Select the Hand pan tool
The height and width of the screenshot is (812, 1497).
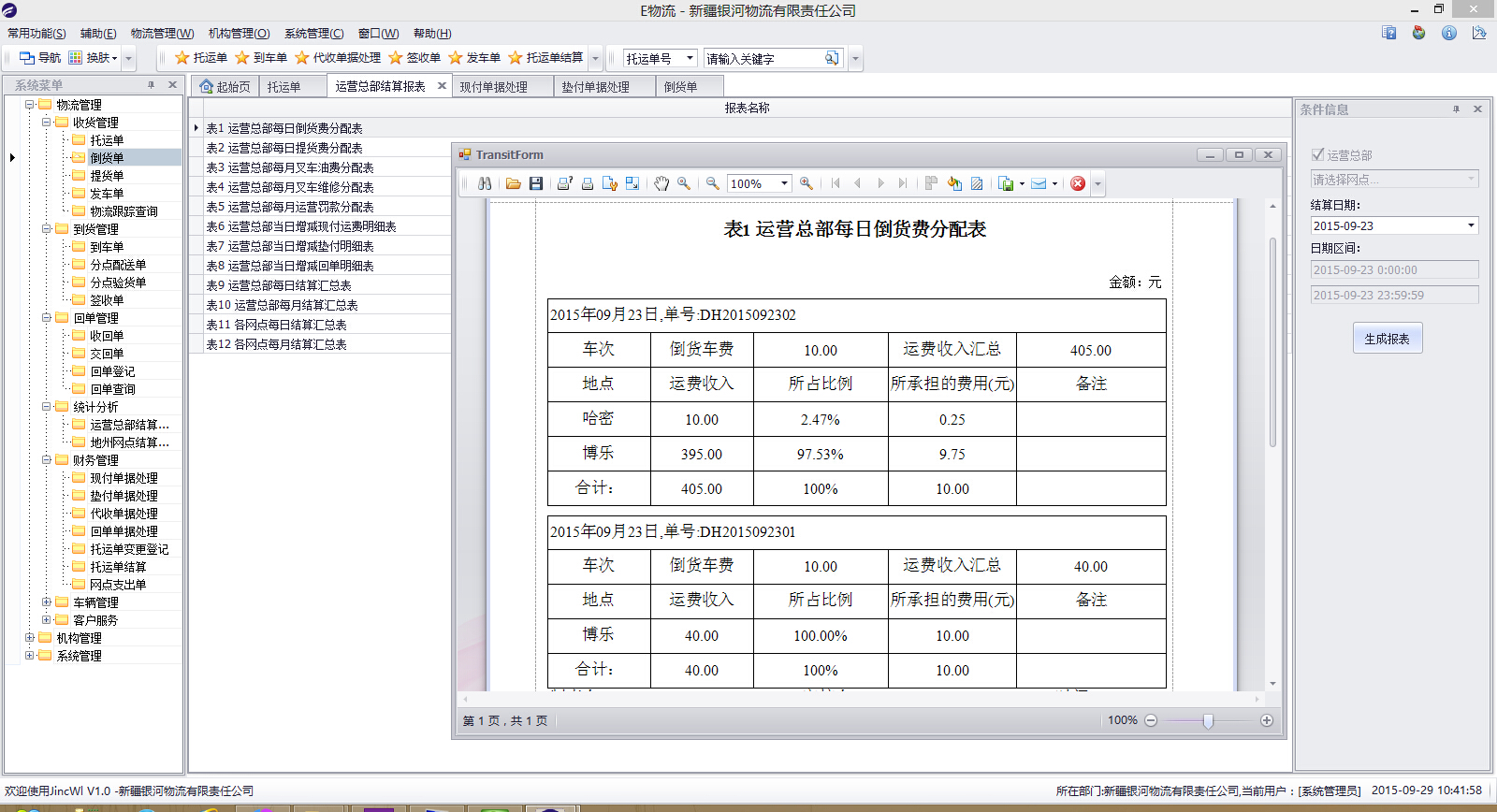[x=661, y=183]
